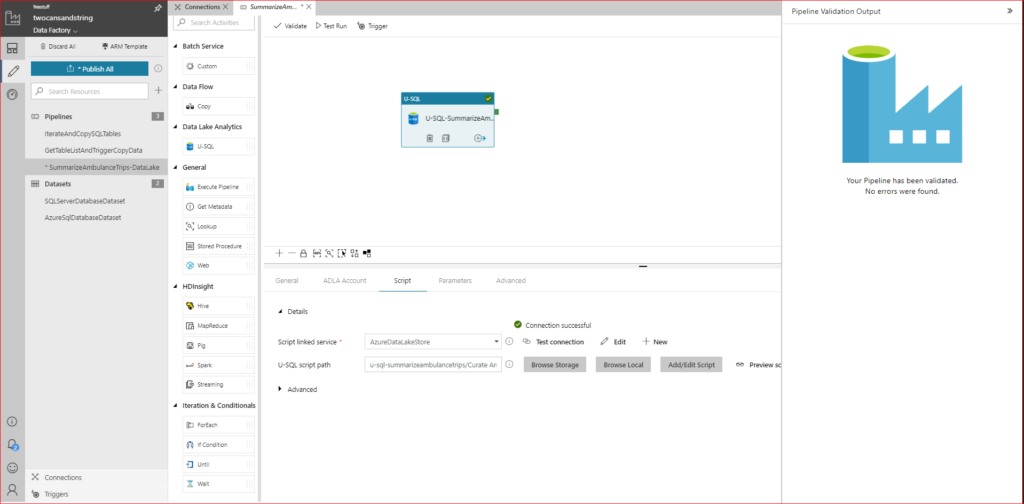Click the auto align icon on canvas toolbar
This screenshot has width=1024, height=504.
(x=354, y=253)
